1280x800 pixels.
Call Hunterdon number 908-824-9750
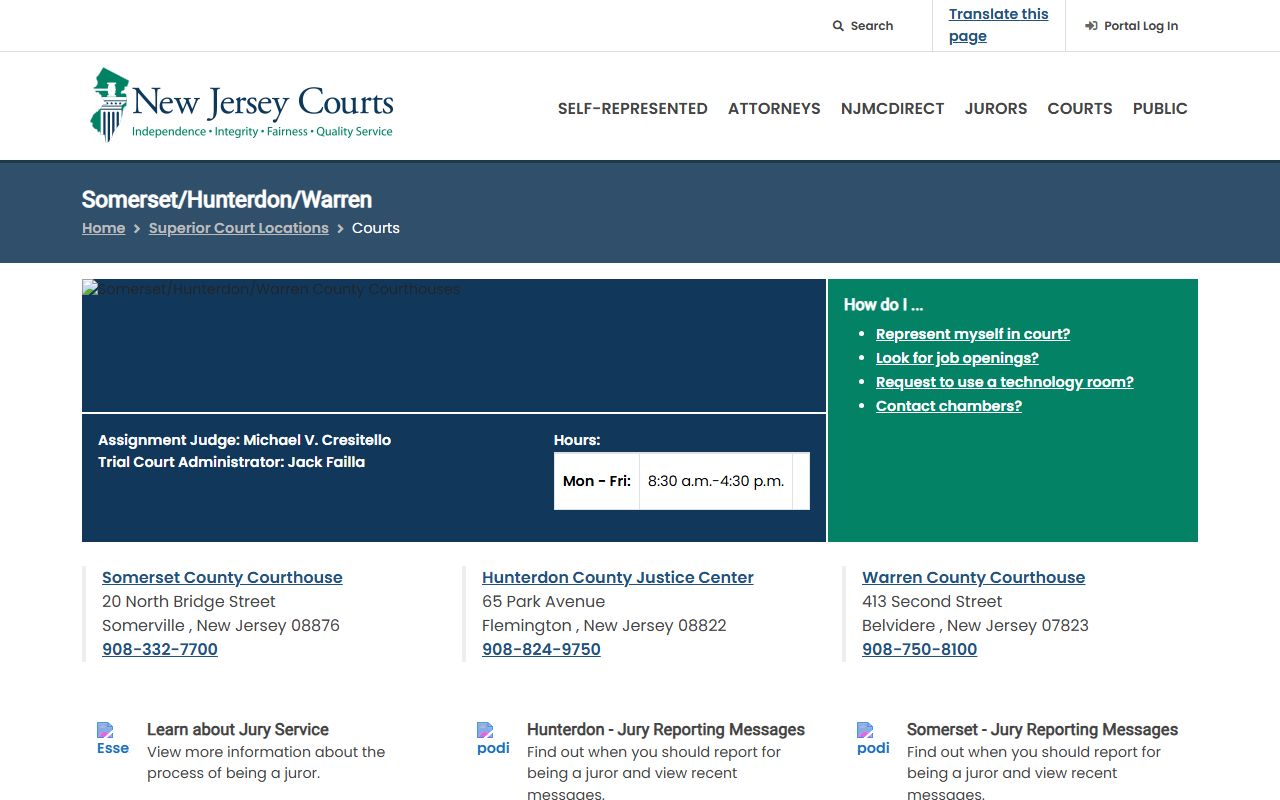[541, 649]
